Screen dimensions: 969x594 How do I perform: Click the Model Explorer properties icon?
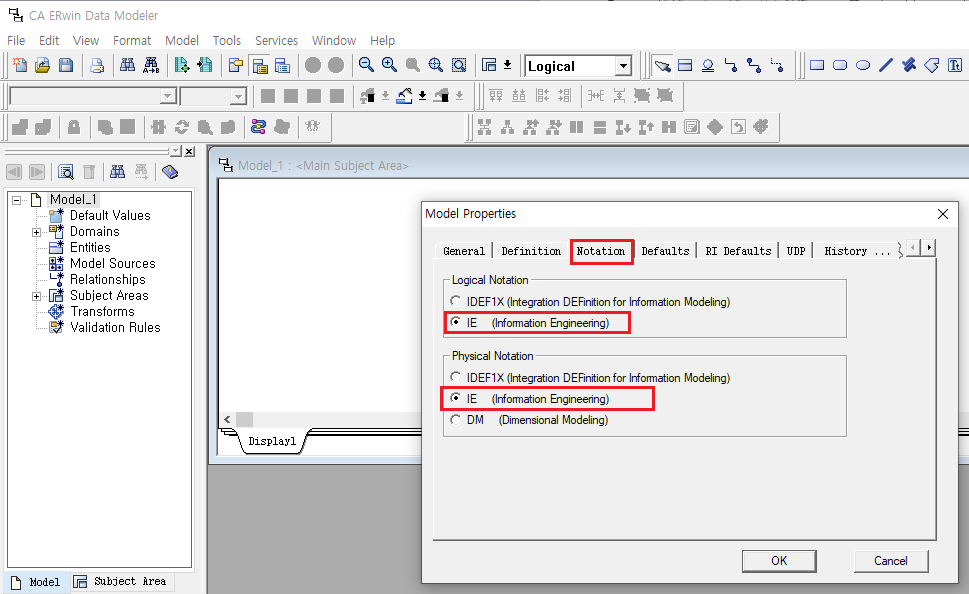(x=66, y=172)
